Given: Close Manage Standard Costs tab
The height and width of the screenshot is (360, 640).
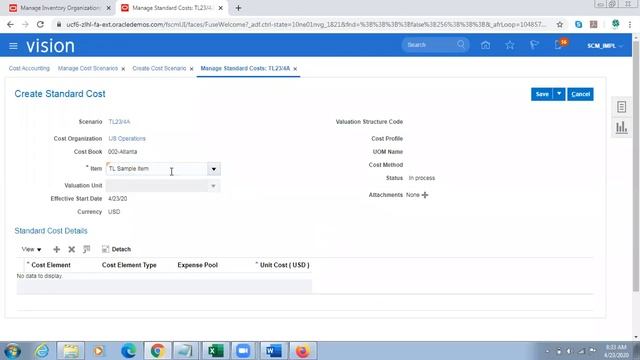Looking at the screenshot, I should click(x=295, y=69).
